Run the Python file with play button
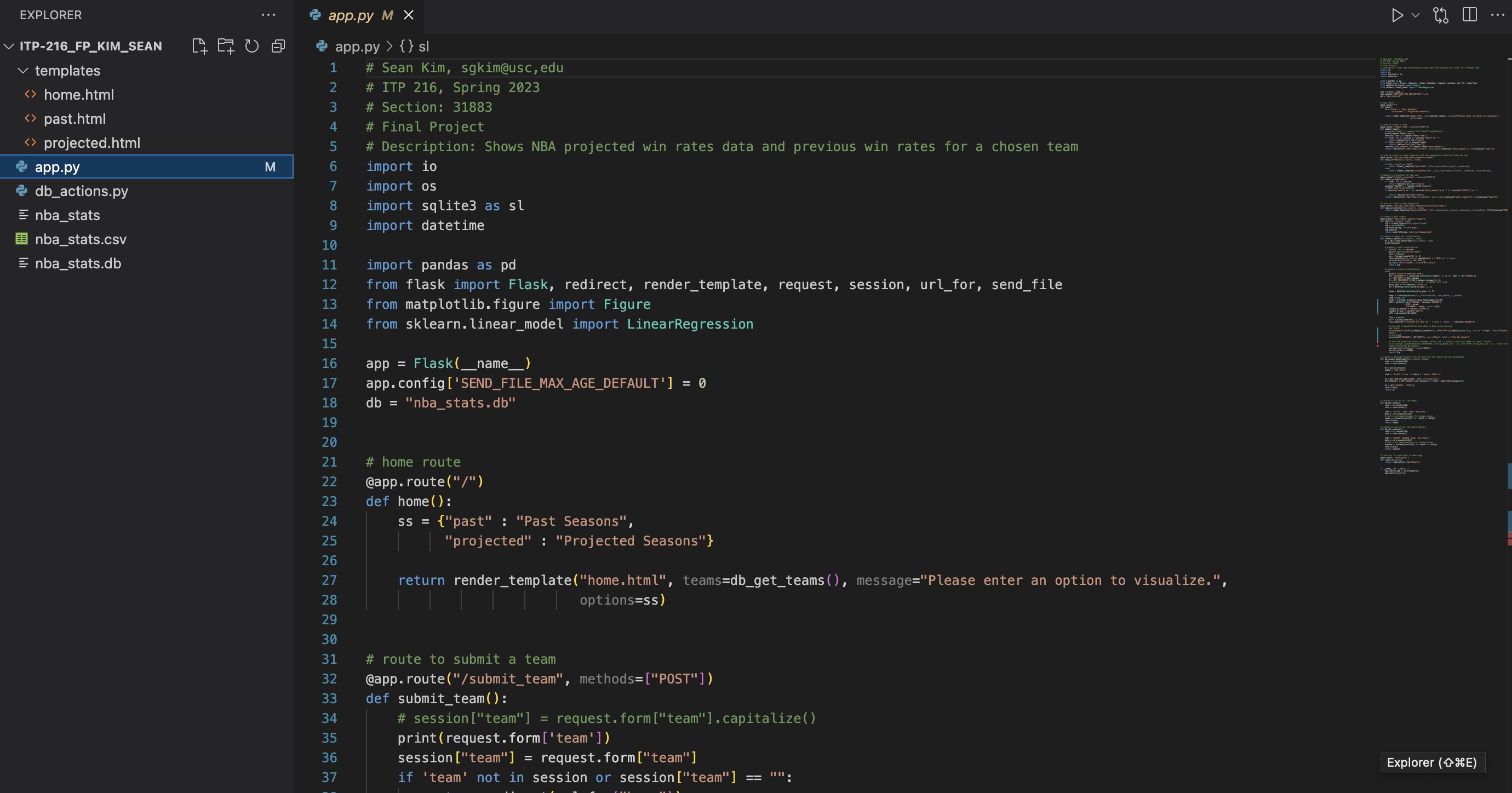 (x=1398, y=15)
